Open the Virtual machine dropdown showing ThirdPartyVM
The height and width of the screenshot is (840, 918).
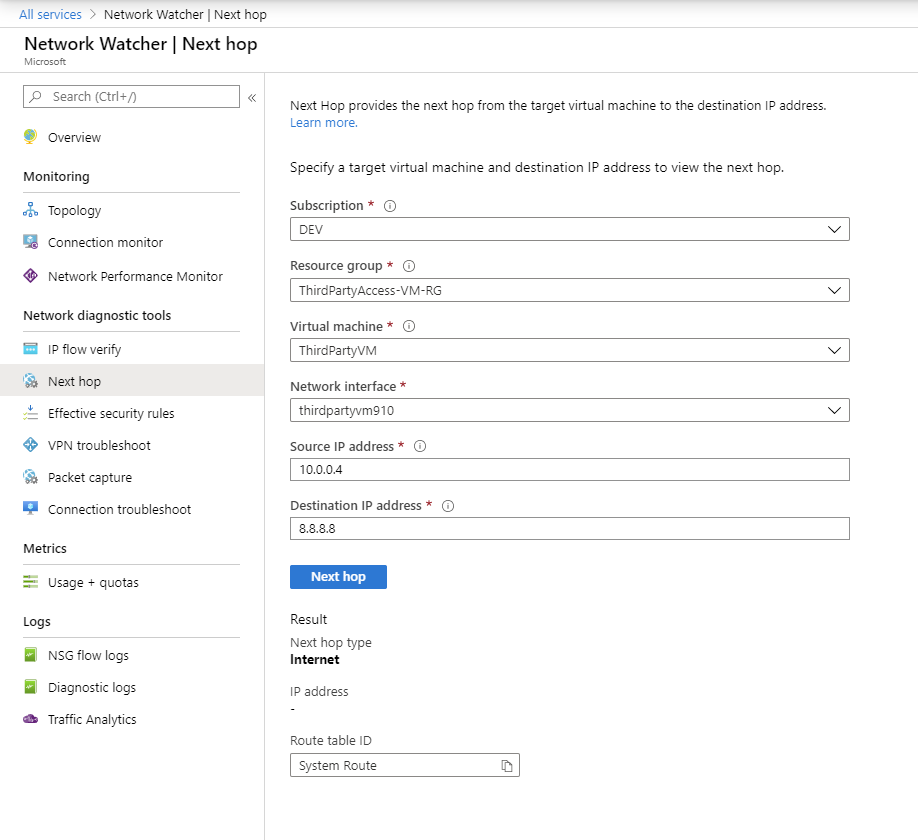point(570,350)
